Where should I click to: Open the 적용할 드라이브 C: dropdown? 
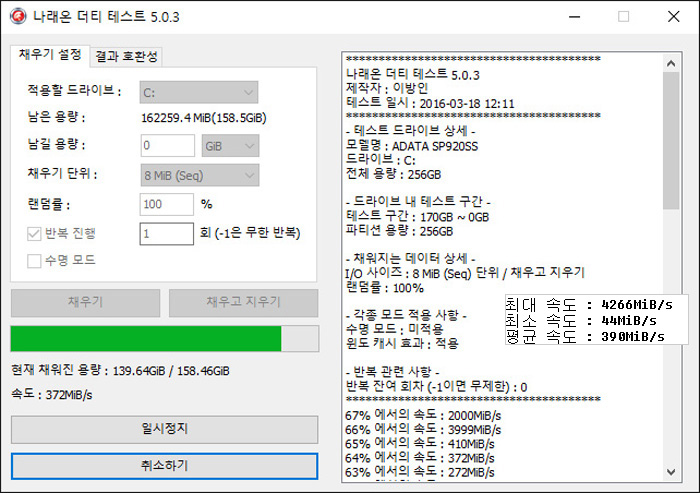click(x=198, y=92)
